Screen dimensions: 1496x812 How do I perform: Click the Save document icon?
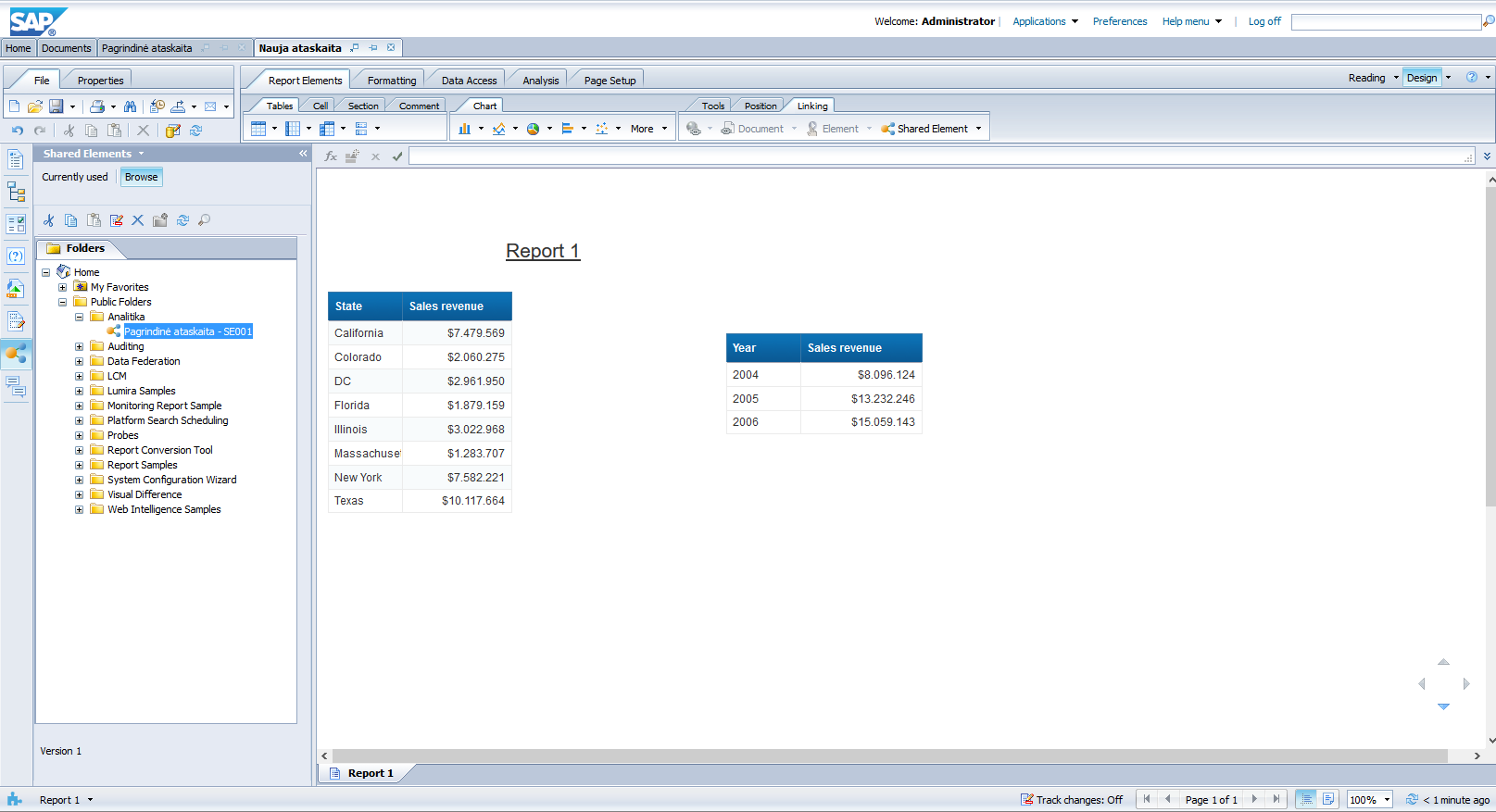click(56, 106)
